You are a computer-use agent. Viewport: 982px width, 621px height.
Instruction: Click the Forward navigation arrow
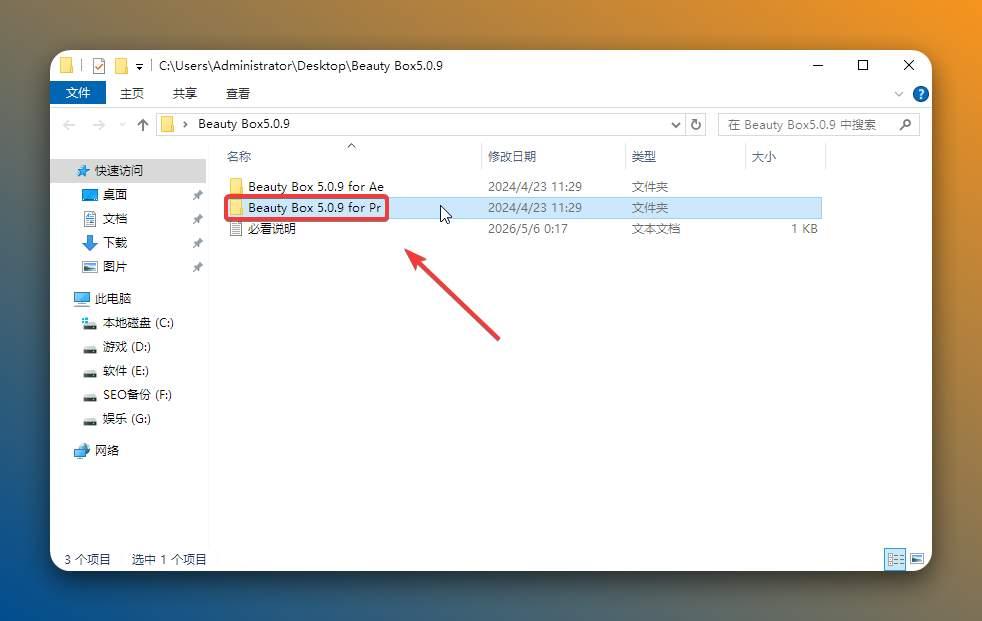pyautogui.click(x=98, y=125)
